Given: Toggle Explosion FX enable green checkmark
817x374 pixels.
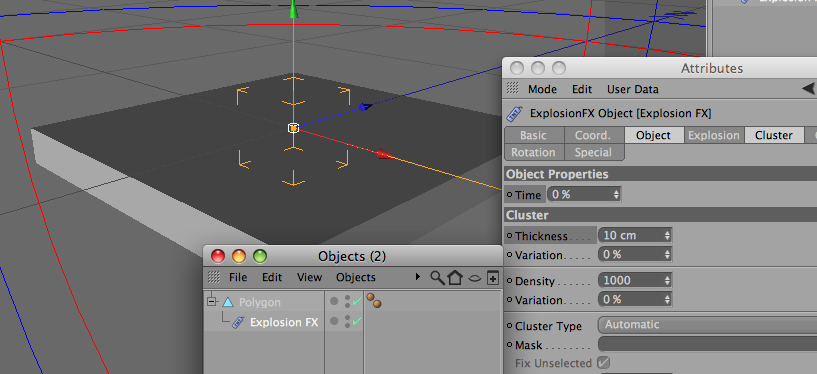Looking at the screenshot, I should [357, 321].
